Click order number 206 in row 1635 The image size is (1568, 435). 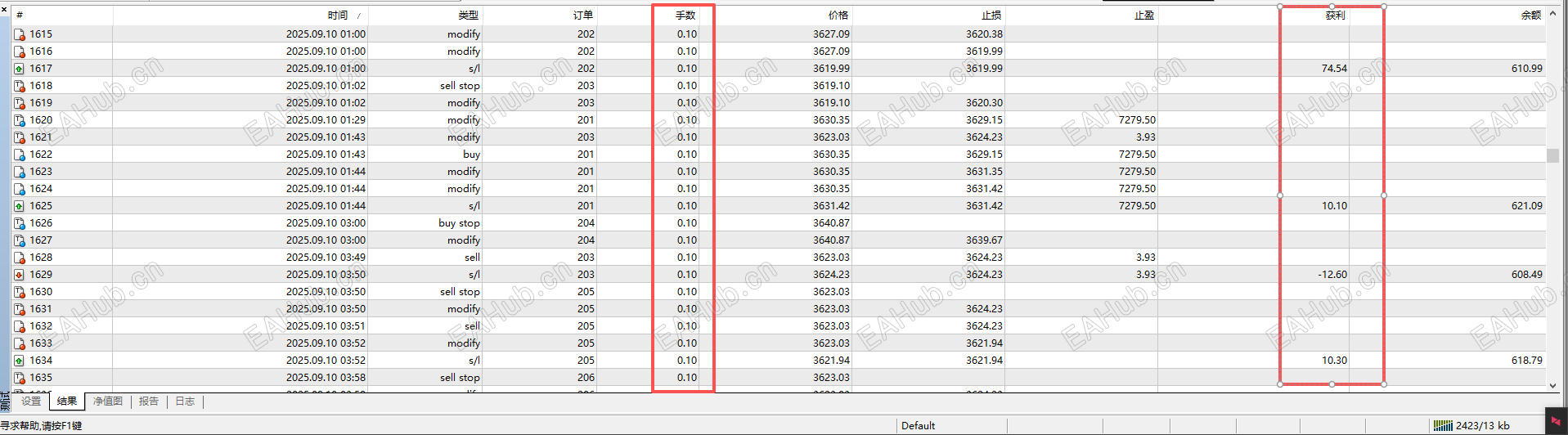click(586, 378)
